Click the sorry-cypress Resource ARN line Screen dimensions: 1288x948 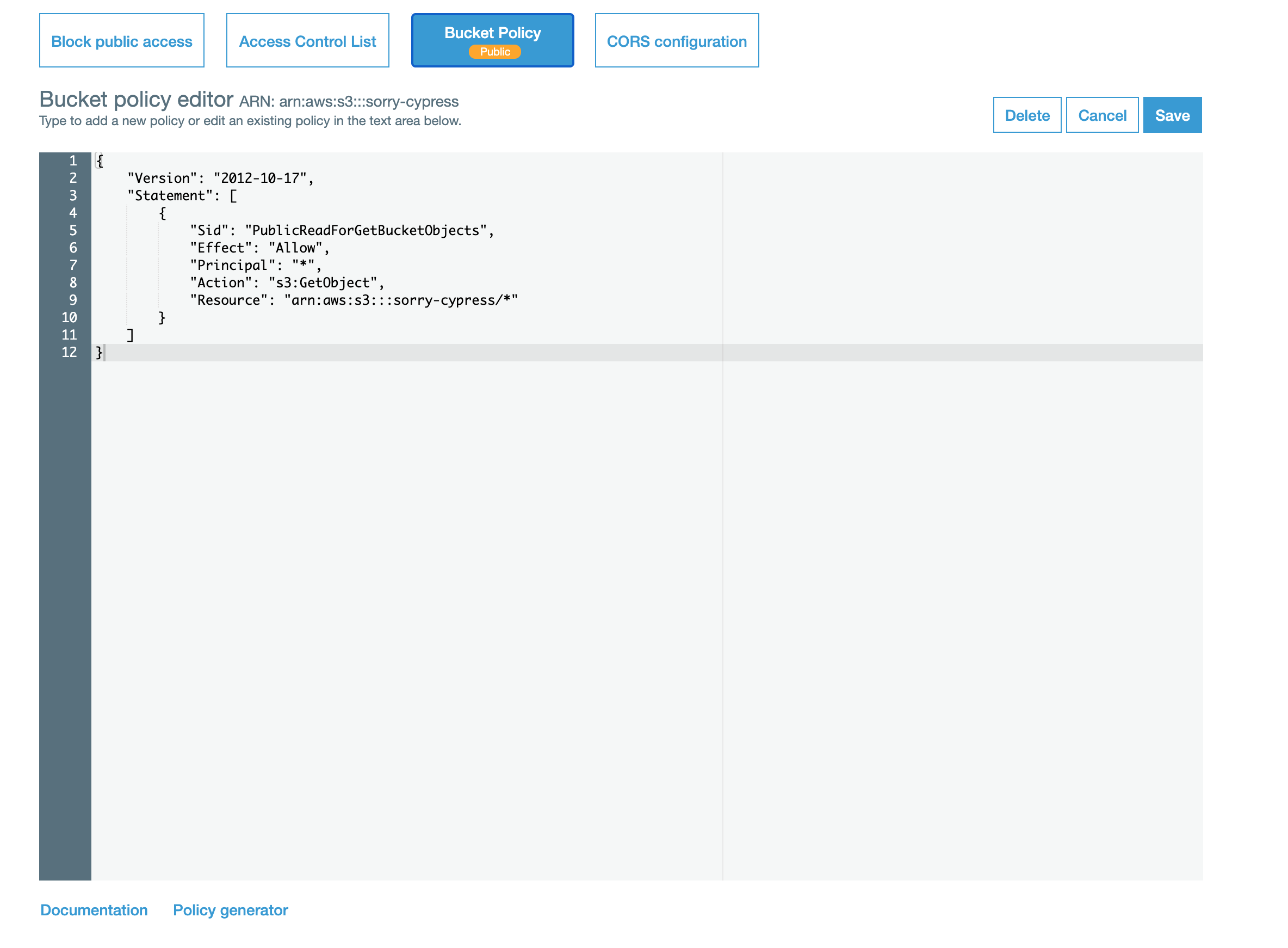pyautogui.click(x=401, y=299)
